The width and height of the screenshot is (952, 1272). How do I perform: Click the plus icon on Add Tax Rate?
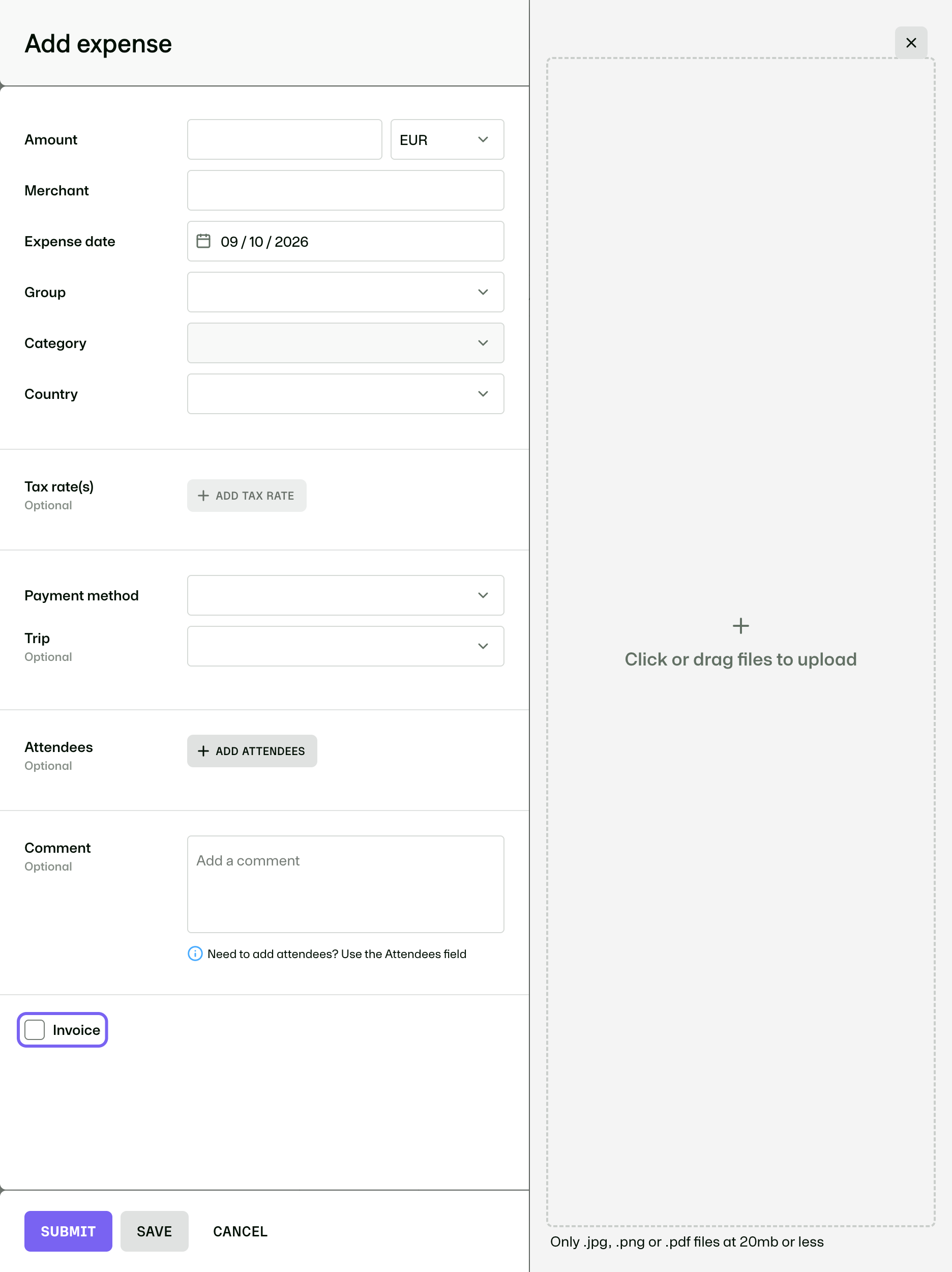[x=203, y=496]
